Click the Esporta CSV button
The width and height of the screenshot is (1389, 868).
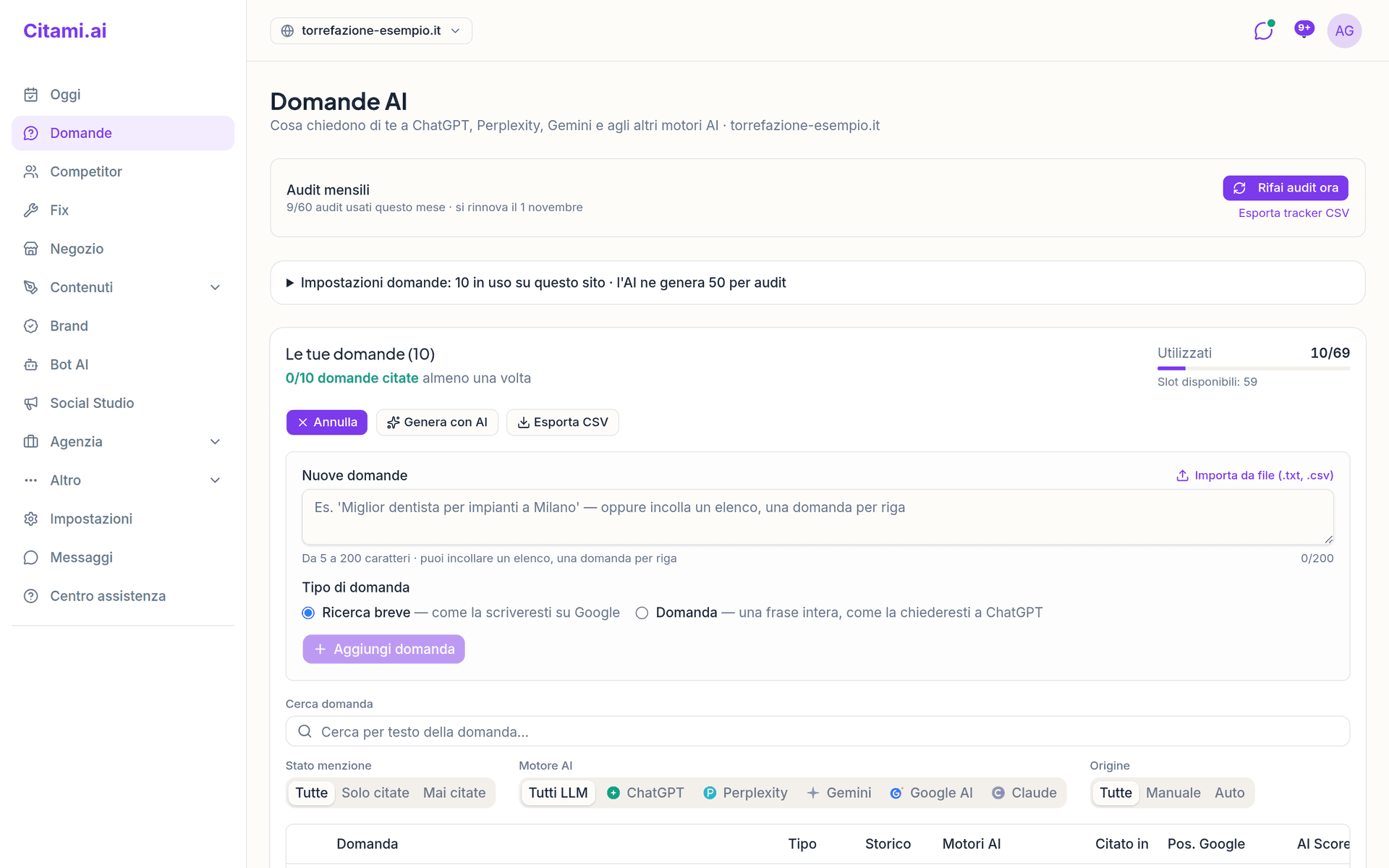(x=563, y=422)
